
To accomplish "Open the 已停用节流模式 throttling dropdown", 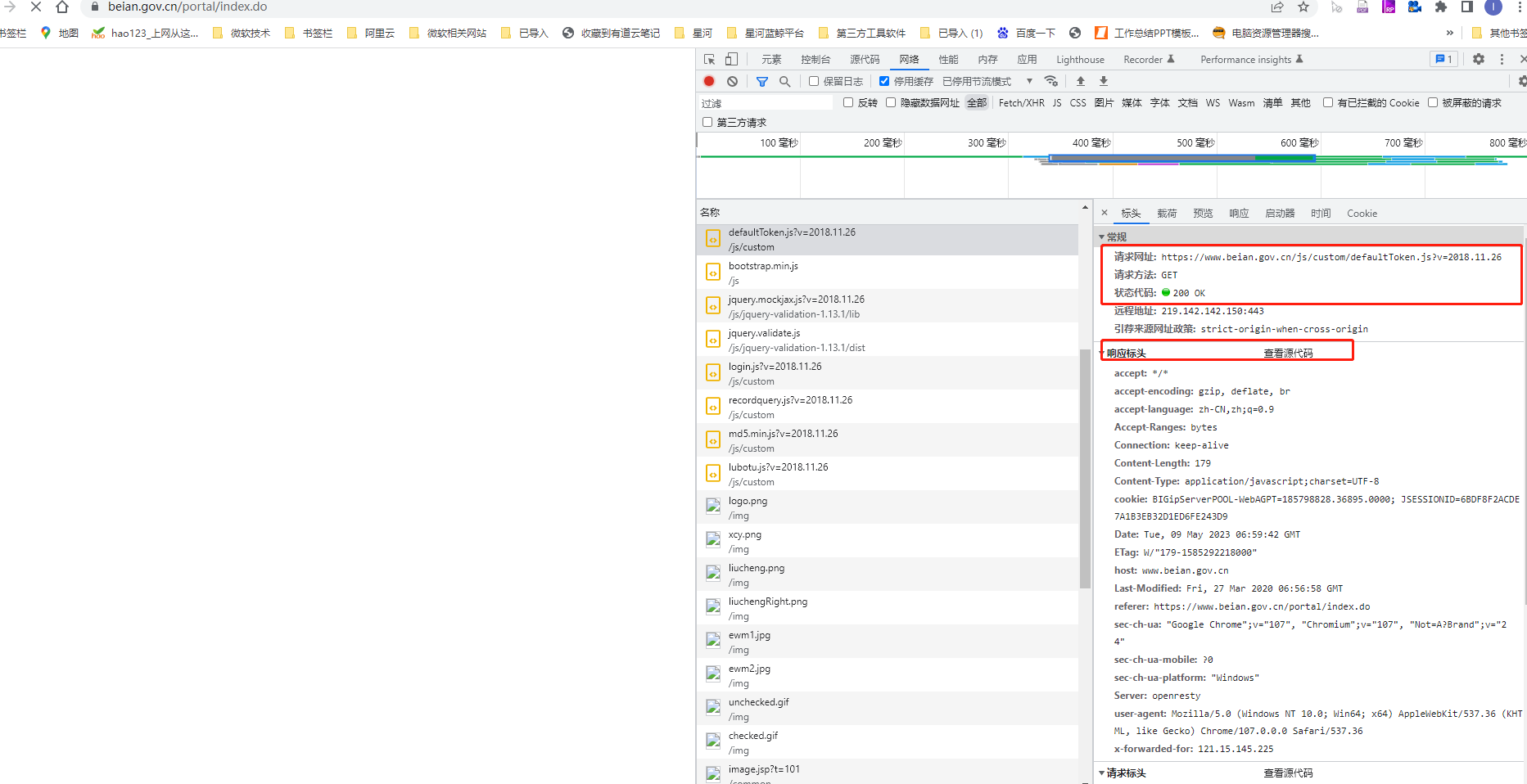I will tap(987, 81).
